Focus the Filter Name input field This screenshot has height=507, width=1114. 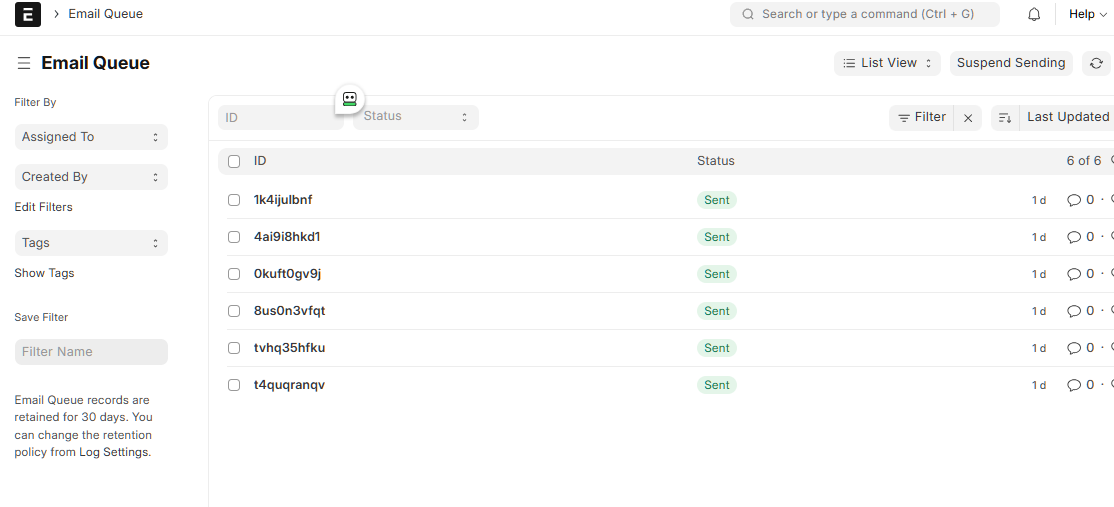coord(91,352)
